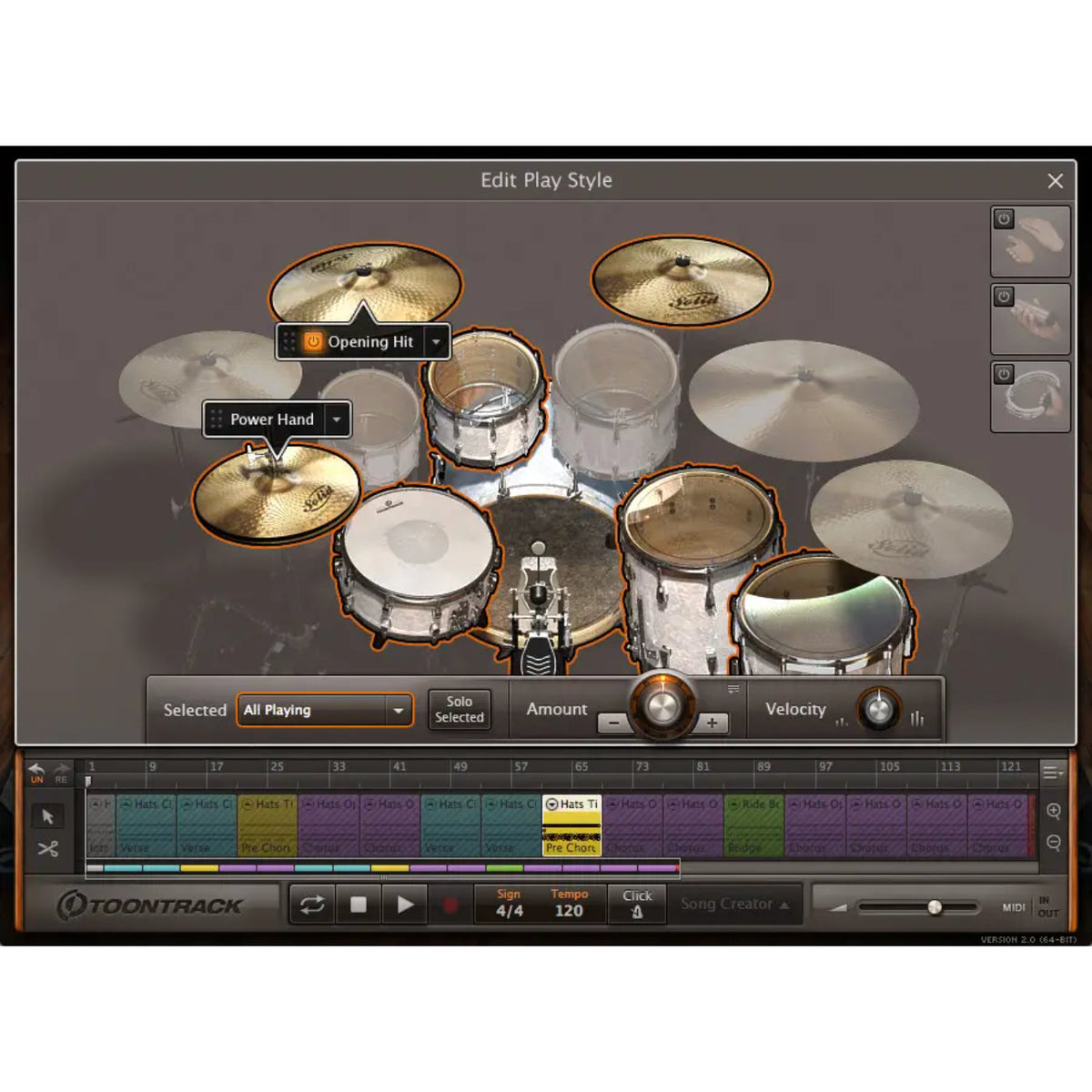Open the small Amount options menu icon
Screen dimensions: 1092x1092
(733, 689)
